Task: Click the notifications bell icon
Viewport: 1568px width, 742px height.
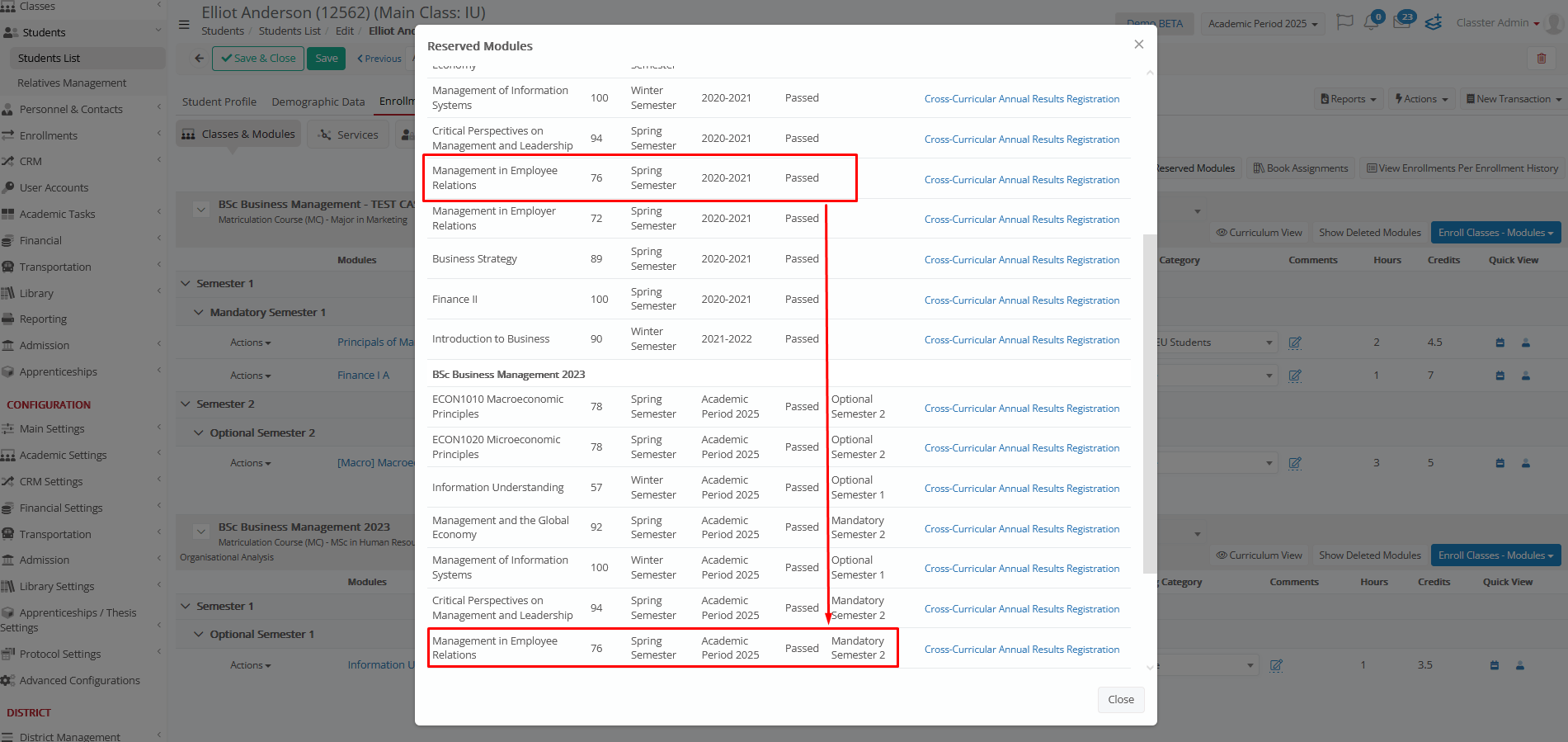Action: [x=1371, y=22]
